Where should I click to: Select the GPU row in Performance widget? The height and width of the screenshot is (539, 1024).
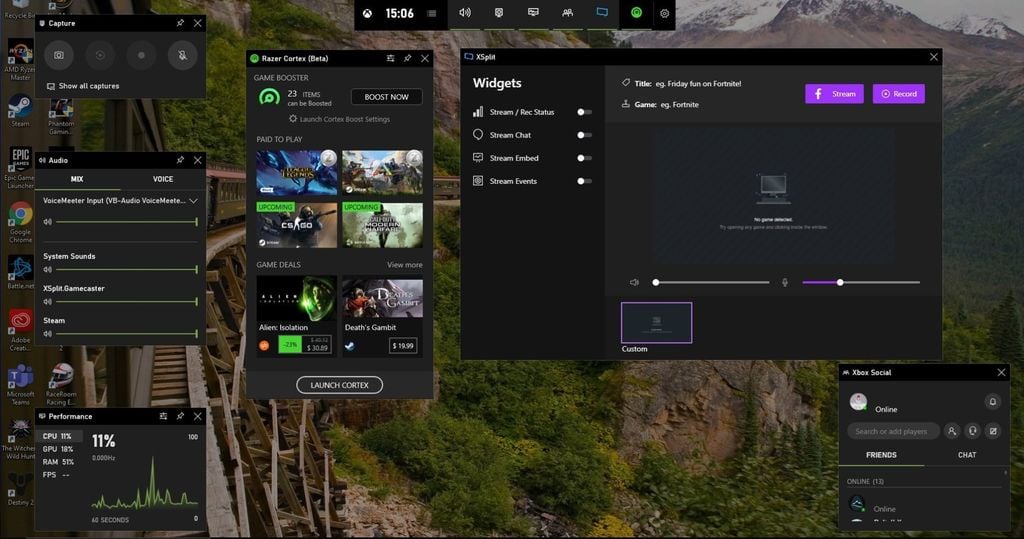(59, 449)
